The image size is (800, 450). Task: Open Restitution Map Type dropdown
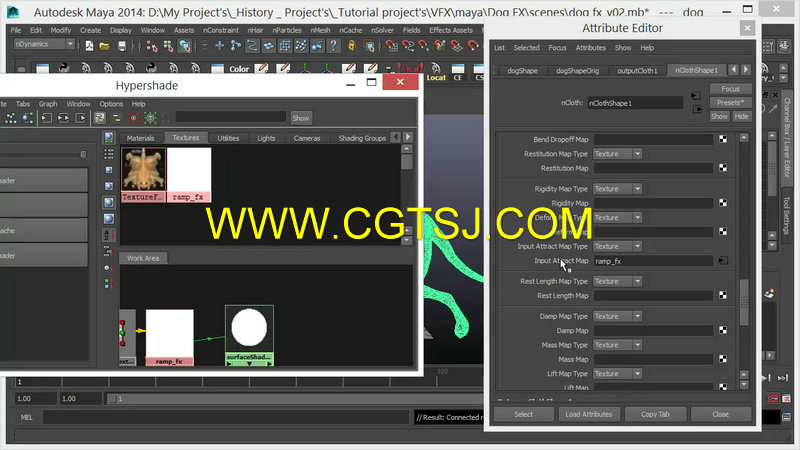pos(617,154)
